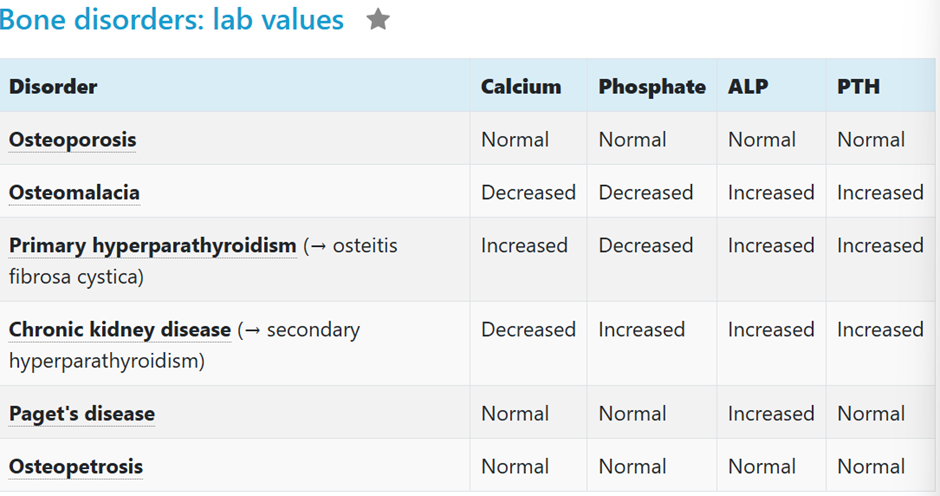Select Chronic kidney disease phosphate Increased cell

coord(641,330)
